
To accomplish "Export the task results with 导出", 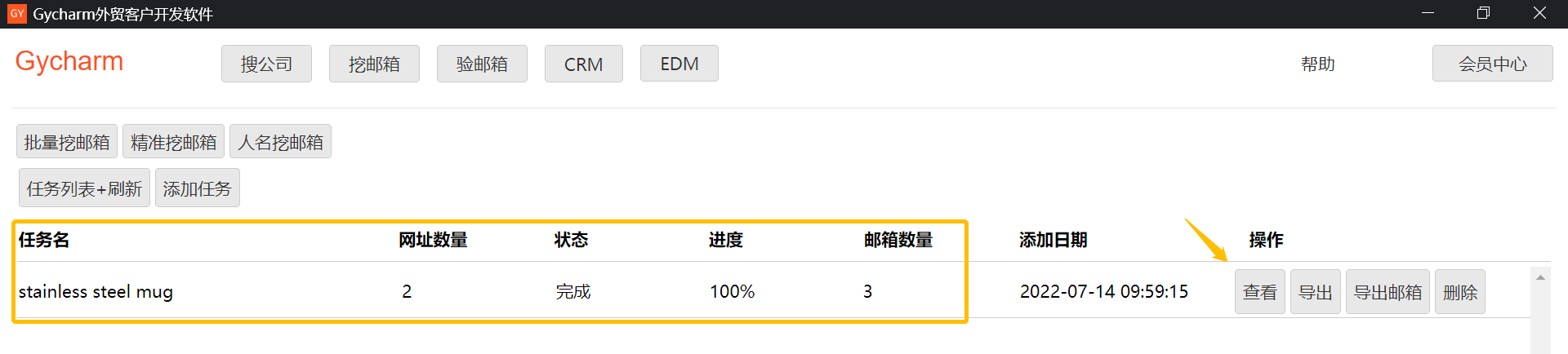I will click(x=1315, y=292).
